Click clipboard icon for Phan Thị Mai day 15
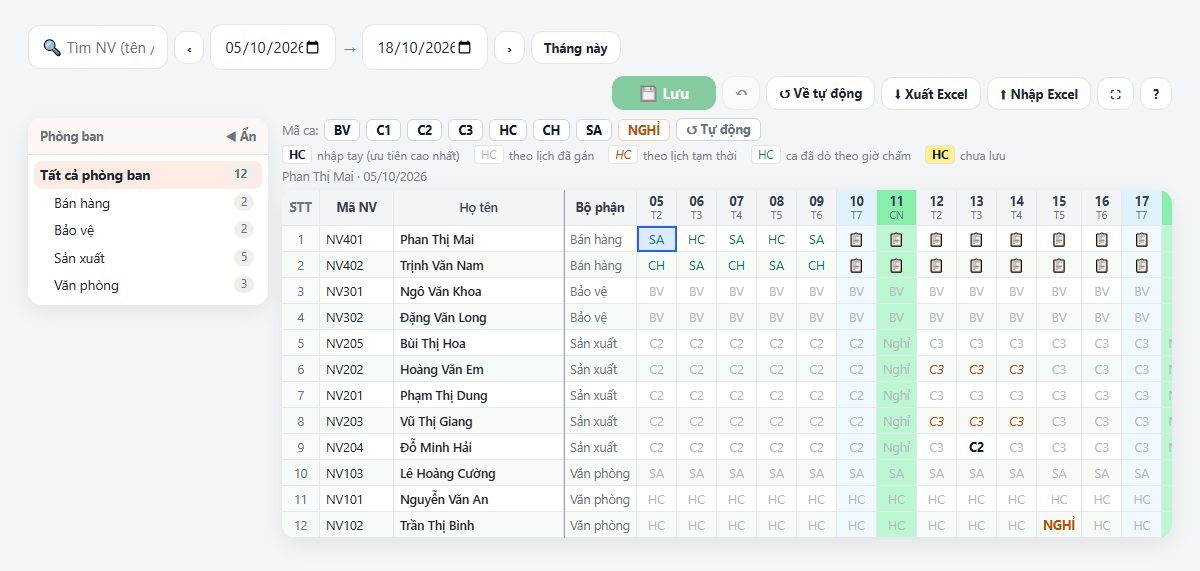Viewport: 1200px width, 571px height. coord(1059,240)
